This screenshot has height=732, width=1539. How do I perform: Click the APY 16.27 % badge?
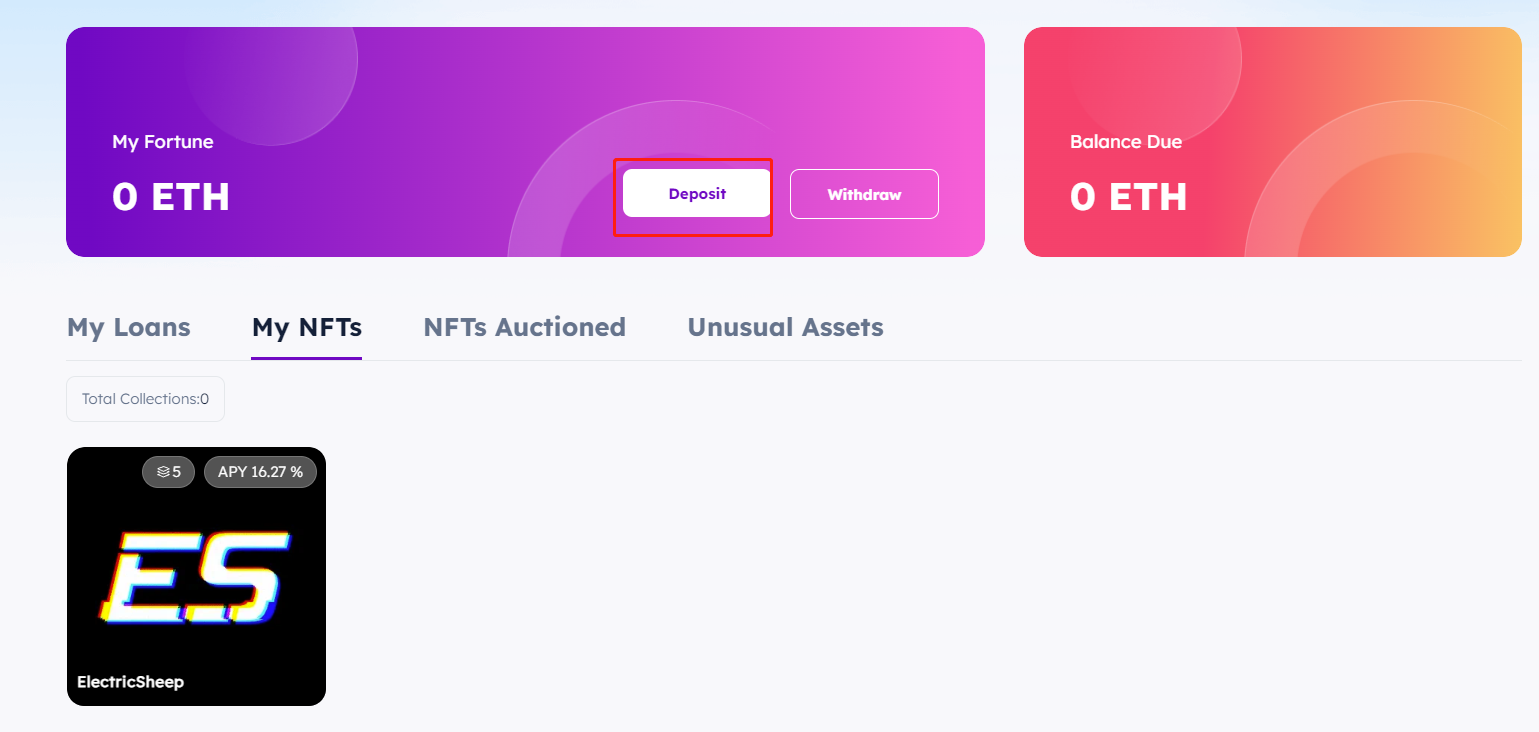click(260, 472)
